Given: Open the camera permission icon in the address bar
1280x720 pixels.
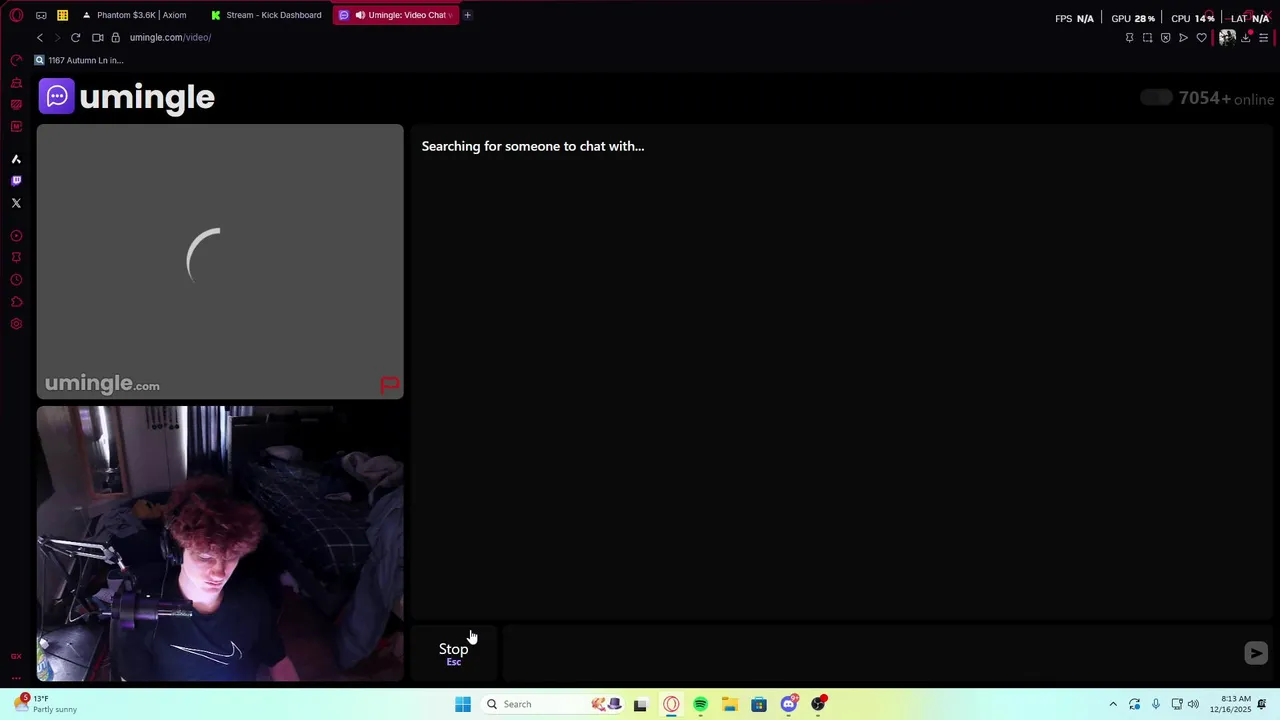Looking at the screenshot, I should tap(97, 37).
